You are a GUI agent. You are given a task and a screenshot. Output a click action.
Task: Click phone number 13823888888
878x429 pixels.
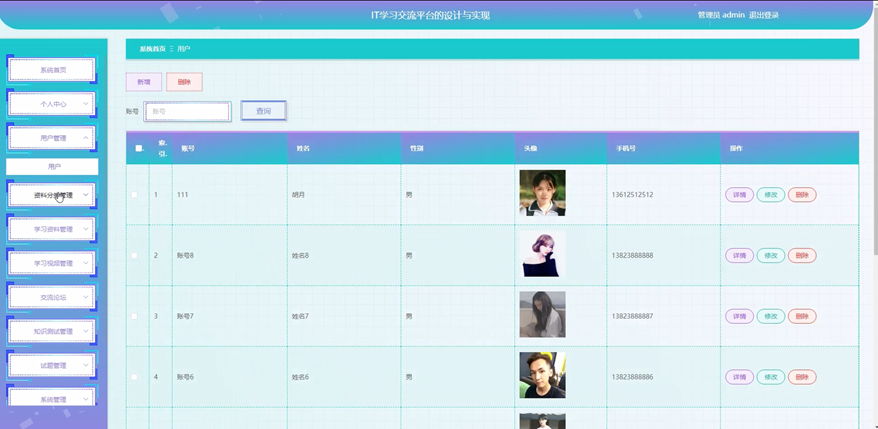[x=632, y=255]
